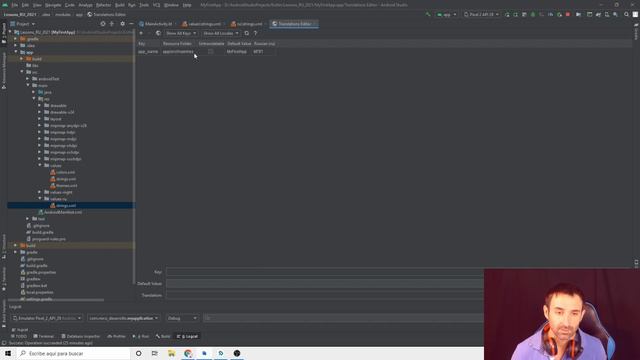Click the Search Everywhere magnifier icon
This screenshot has height=360, width=640.
pyautogui.click(x=626, y=14)
